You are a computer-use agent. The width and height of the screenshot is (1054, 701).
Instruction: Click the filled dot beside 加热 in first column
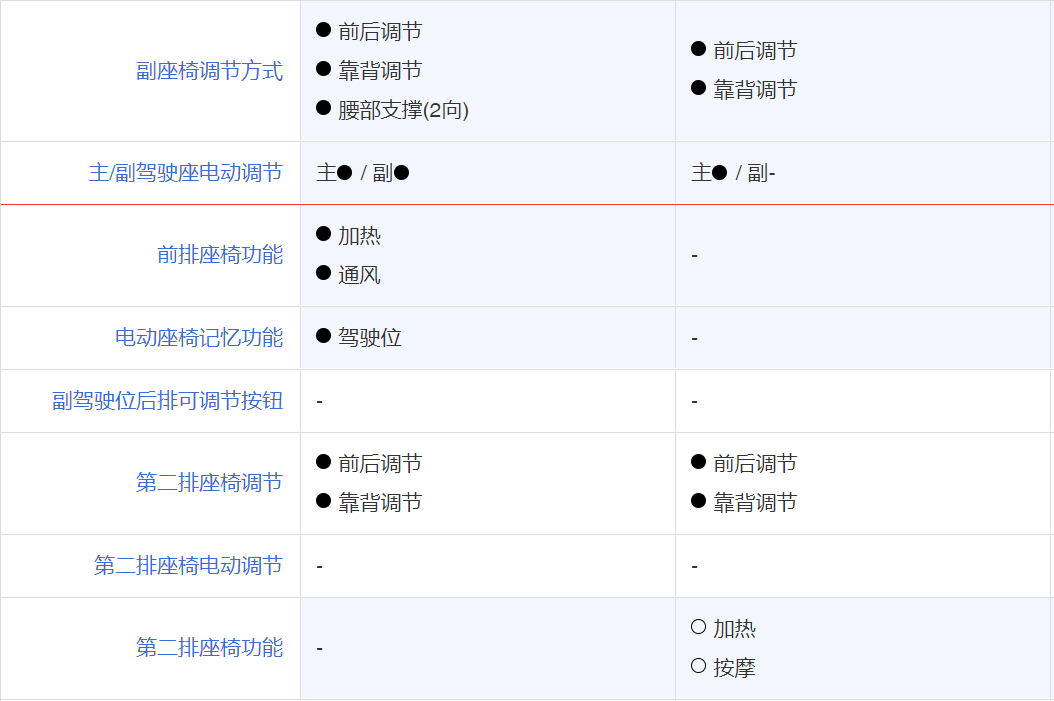click(323, 234)
